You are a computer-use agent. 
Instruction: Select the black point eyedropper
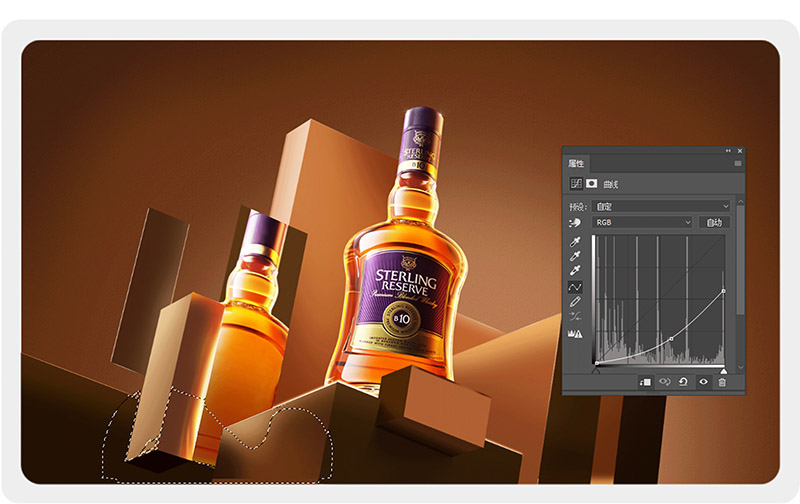coord(575,242)
